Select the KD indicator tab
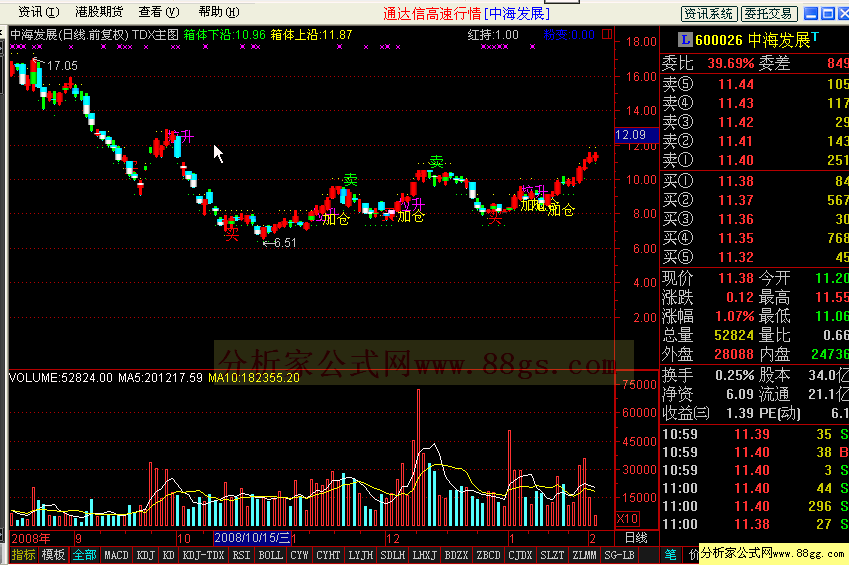The height and width of the screenshot is (565, 849). [168, 555]
